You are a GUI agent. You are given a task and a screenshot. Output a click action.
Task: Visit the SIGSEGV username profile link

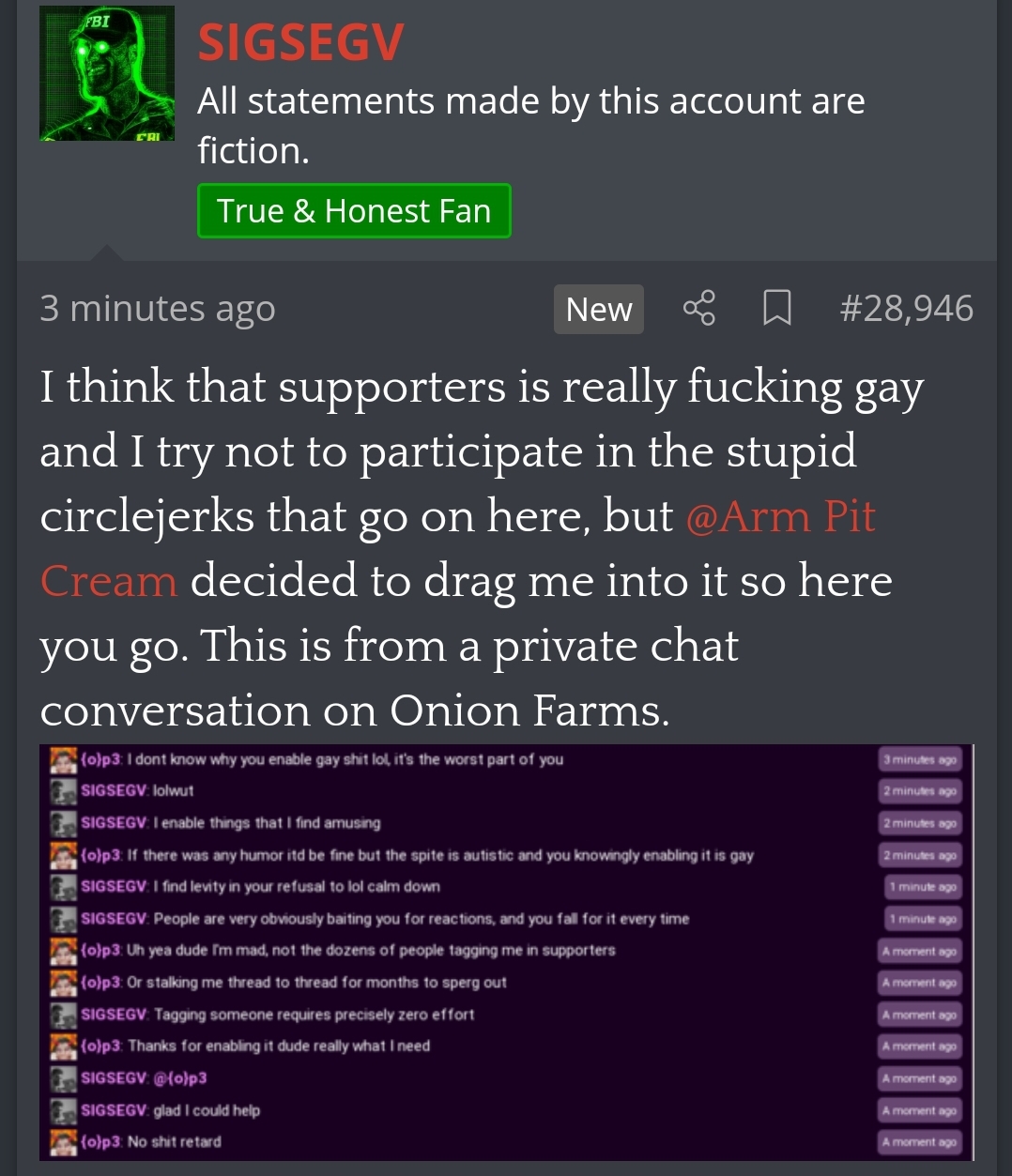click(300, 42)
